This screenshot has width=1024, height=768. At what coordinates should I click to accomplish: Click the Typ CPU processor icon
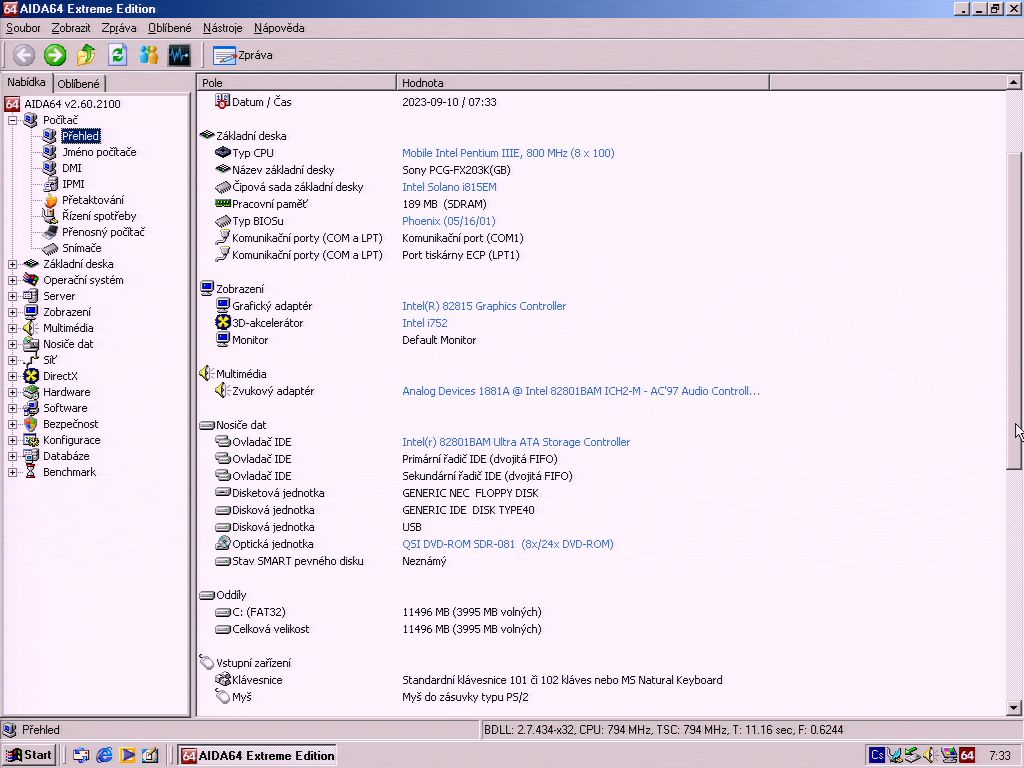click(x=223, y=153)
